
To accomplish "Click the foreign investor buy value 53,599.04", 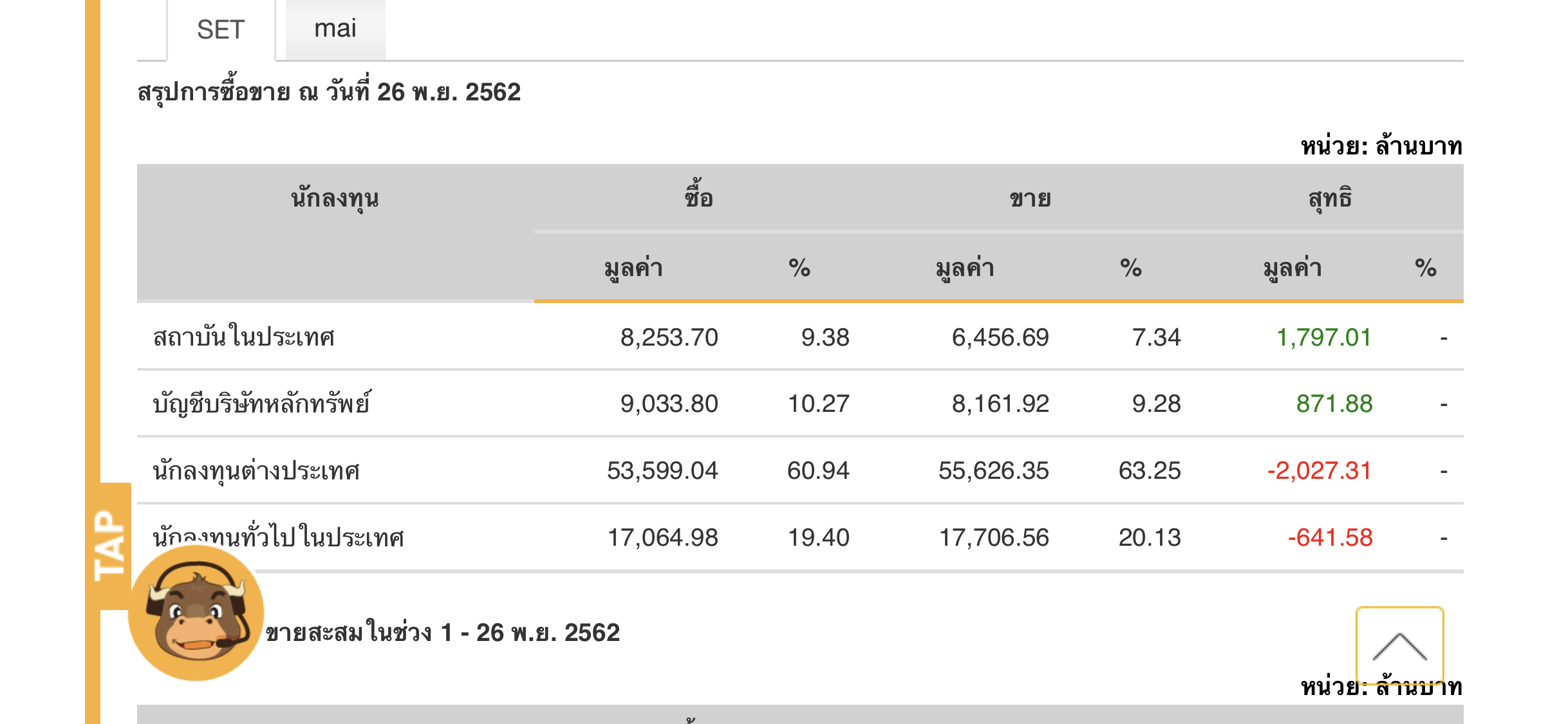I will point(662,471).
